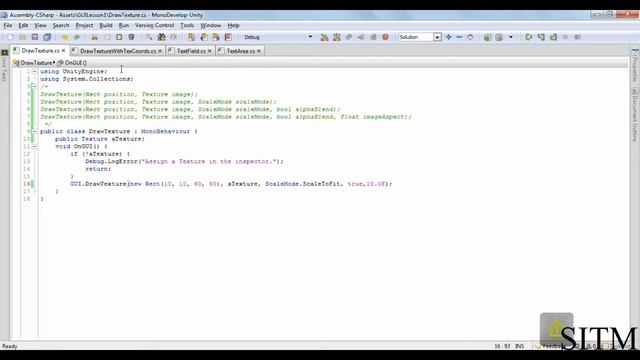
Task: Open the Window menu
Action: click(x=210, y=25)
